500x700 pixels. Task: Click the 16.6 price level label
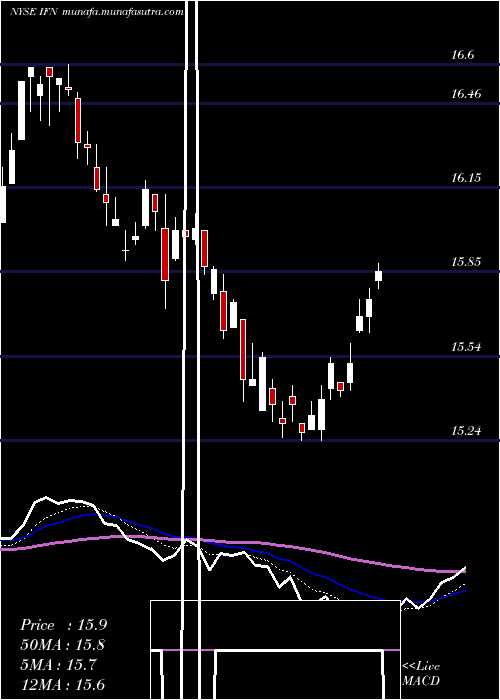(x=462, y=55)
